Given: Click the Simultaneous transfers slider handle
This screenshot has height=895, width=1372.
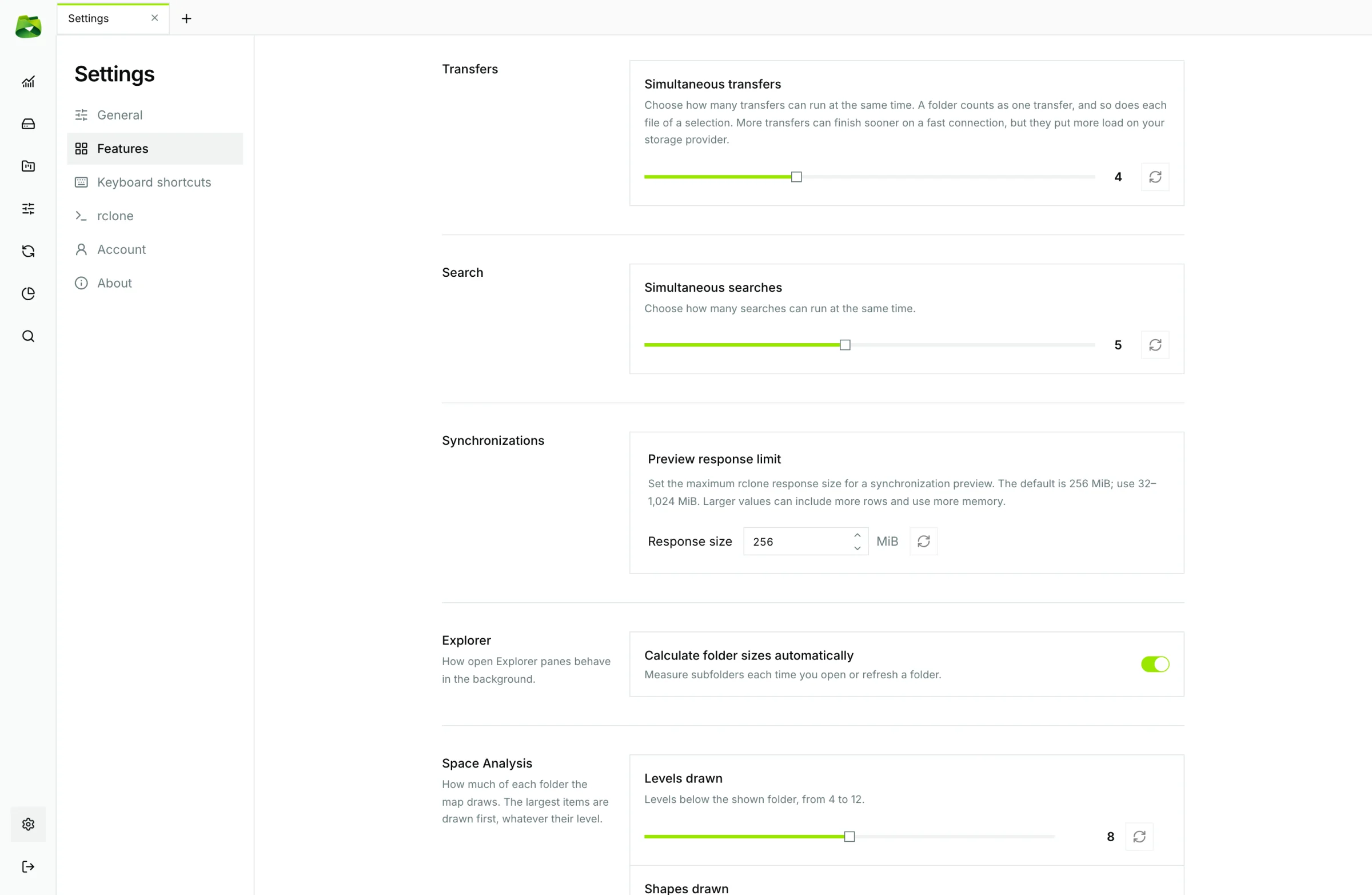Looking at the screenshot, I should coord(796,177).
